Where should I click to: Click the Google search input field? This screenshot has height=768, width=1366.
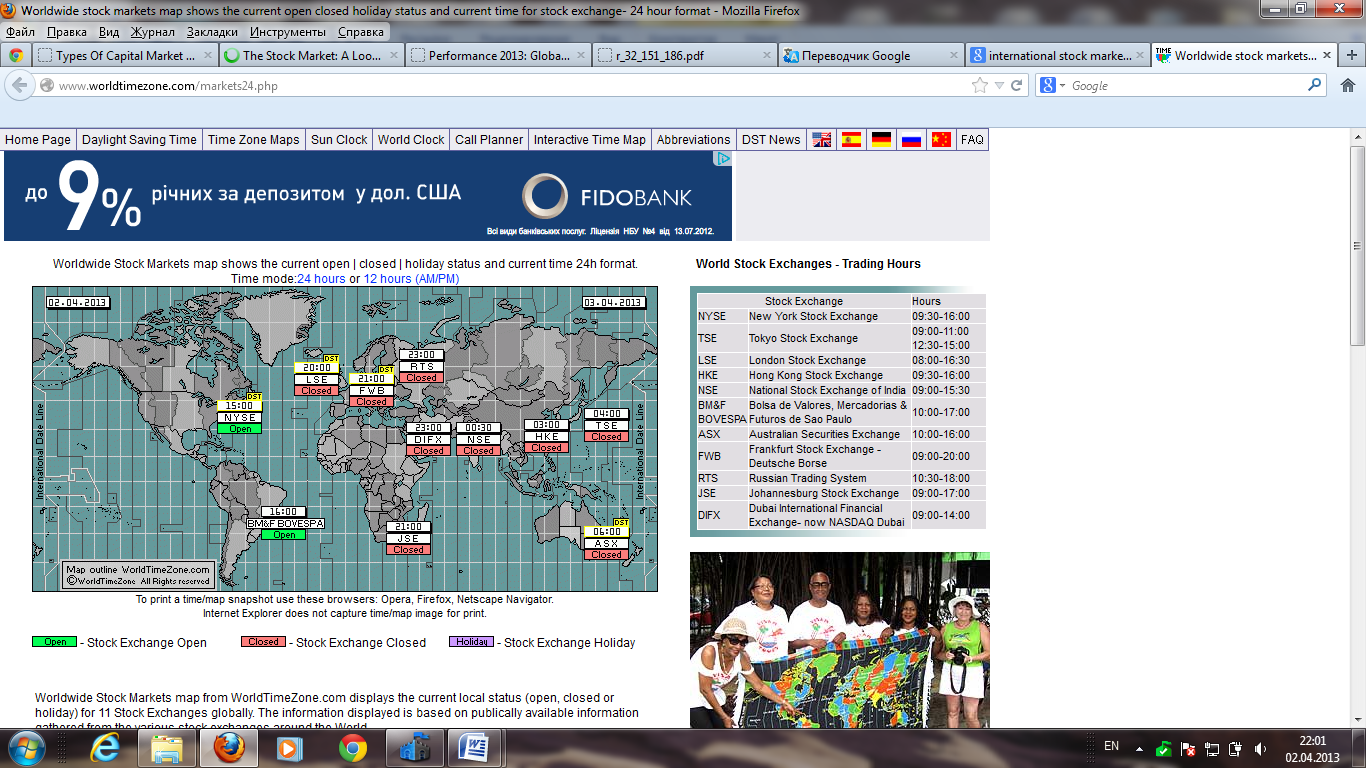coord(1187,86)
